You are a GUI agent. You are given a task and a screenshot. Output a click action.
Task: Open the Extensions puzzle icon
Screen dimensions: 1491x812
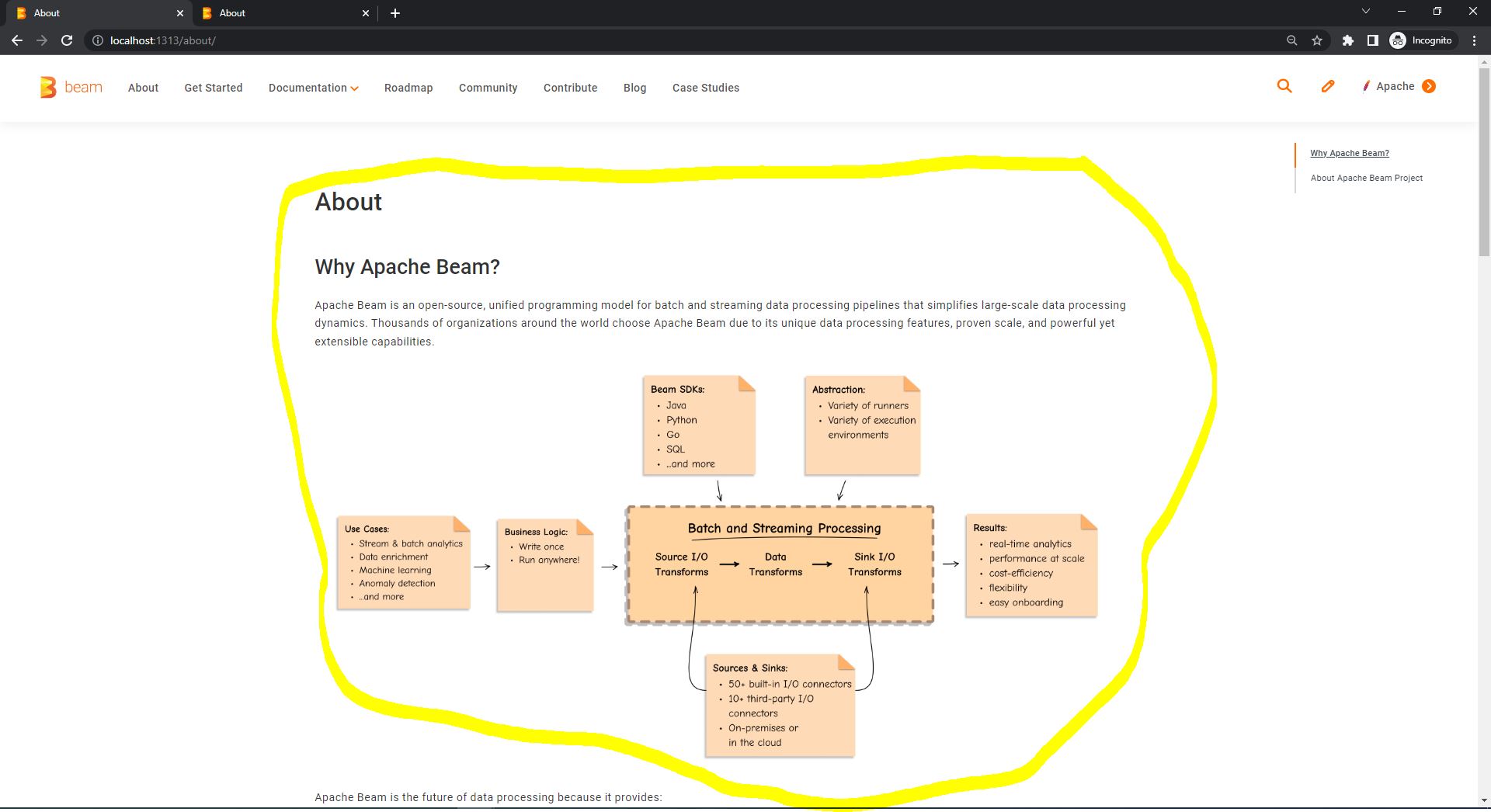coord(1348,40)
